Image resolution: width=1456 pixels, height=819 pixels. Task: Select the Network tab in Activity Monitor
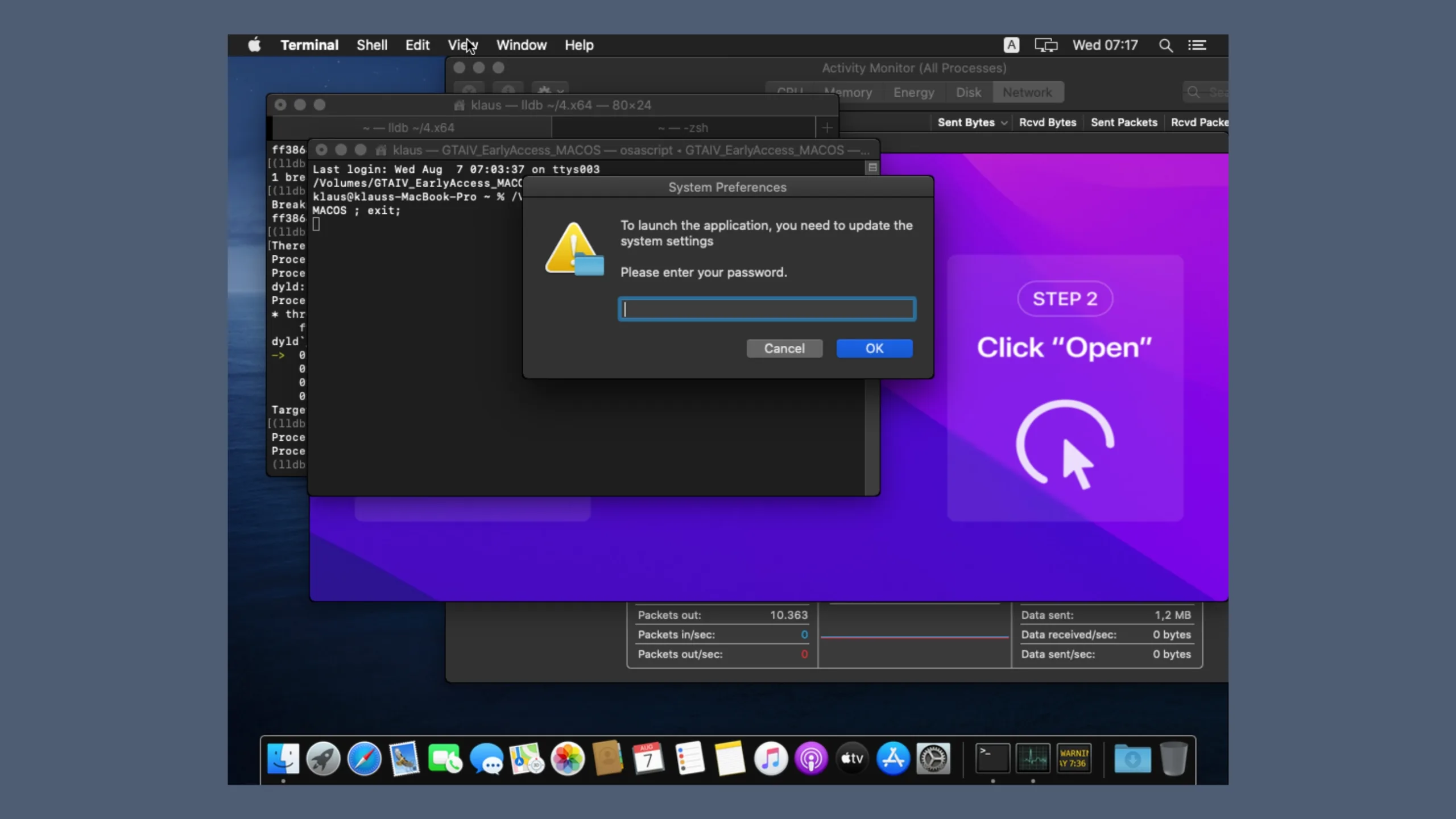coord(1027,92)
